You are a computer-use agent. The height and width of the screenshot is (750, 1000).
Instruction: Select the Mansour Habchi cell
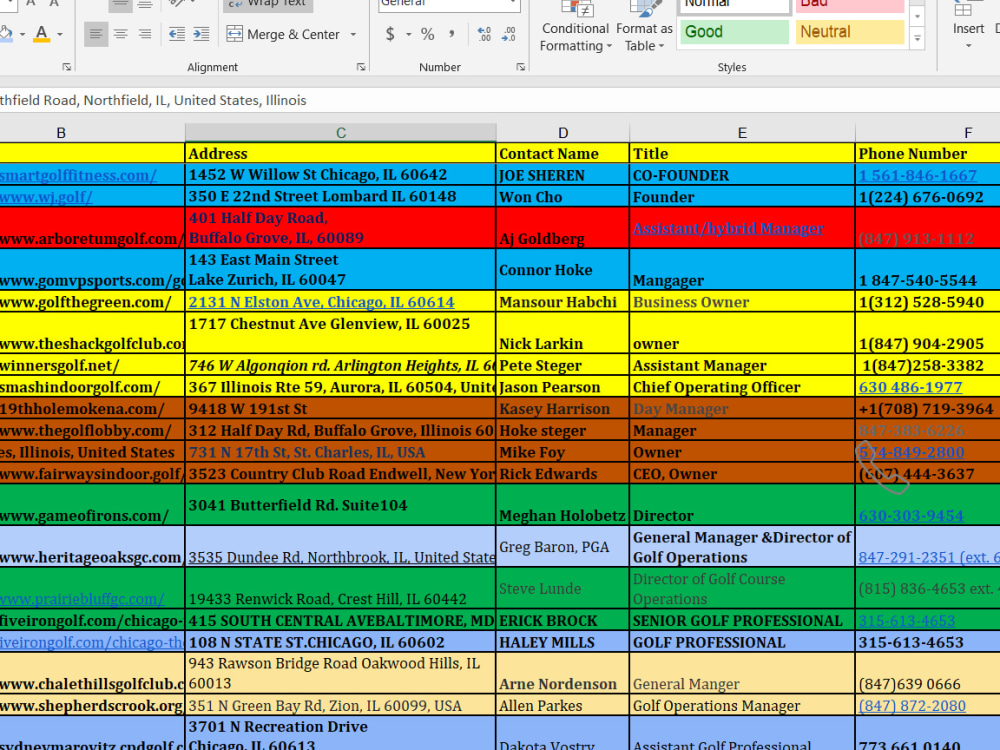562,302
